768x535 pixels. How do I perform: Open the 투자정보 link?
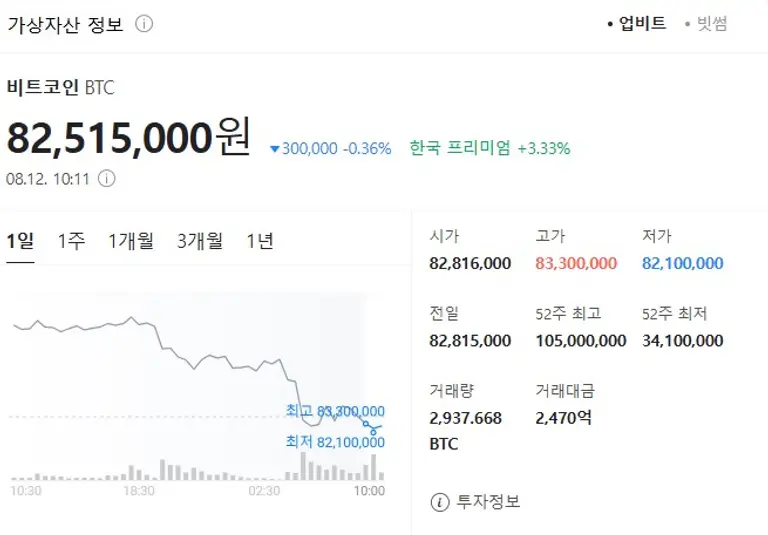pyautogui.click(x=488, y=502)
